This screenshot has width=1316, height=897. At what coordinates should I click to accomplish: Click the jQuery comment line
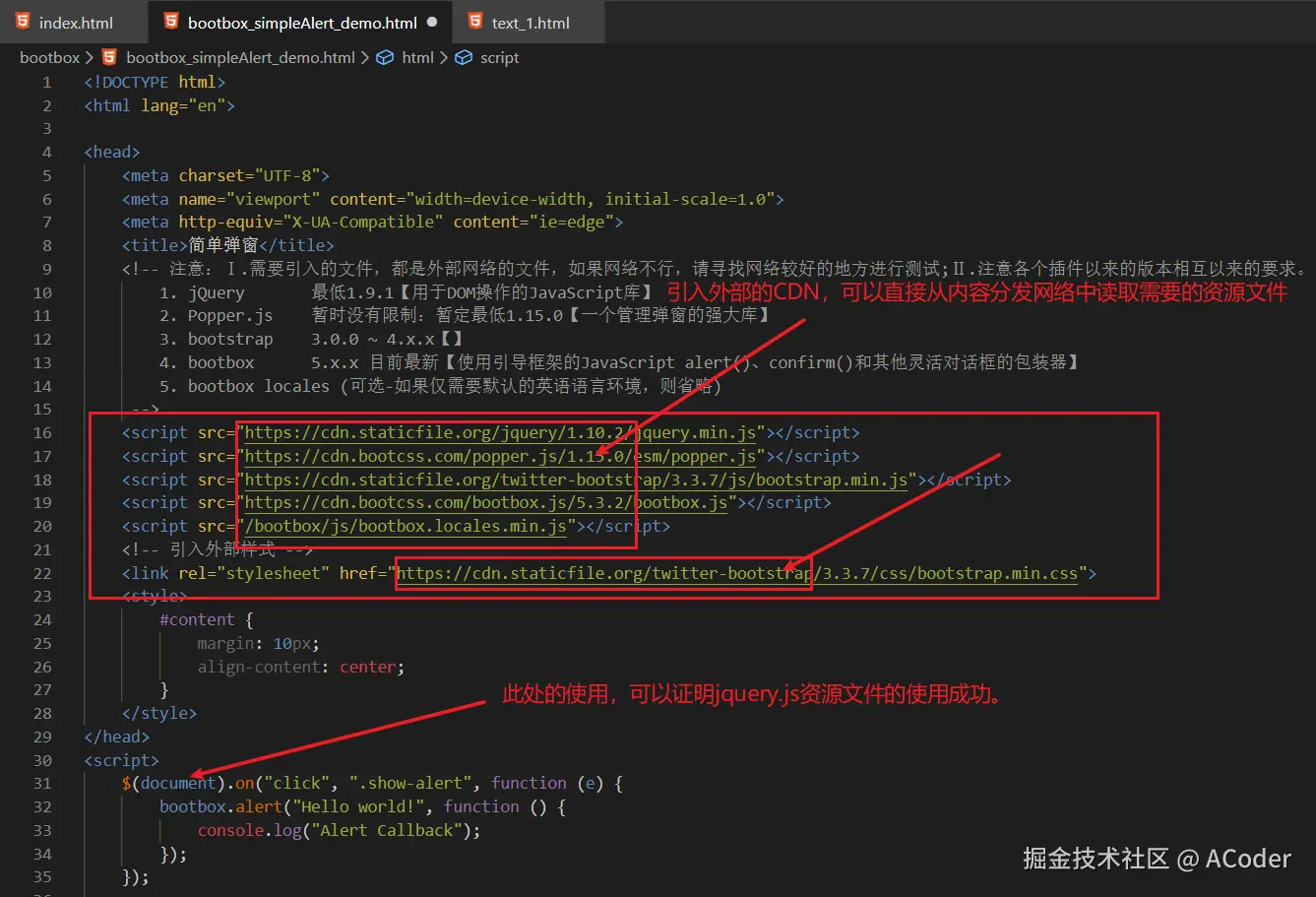(x=407, y=292)
